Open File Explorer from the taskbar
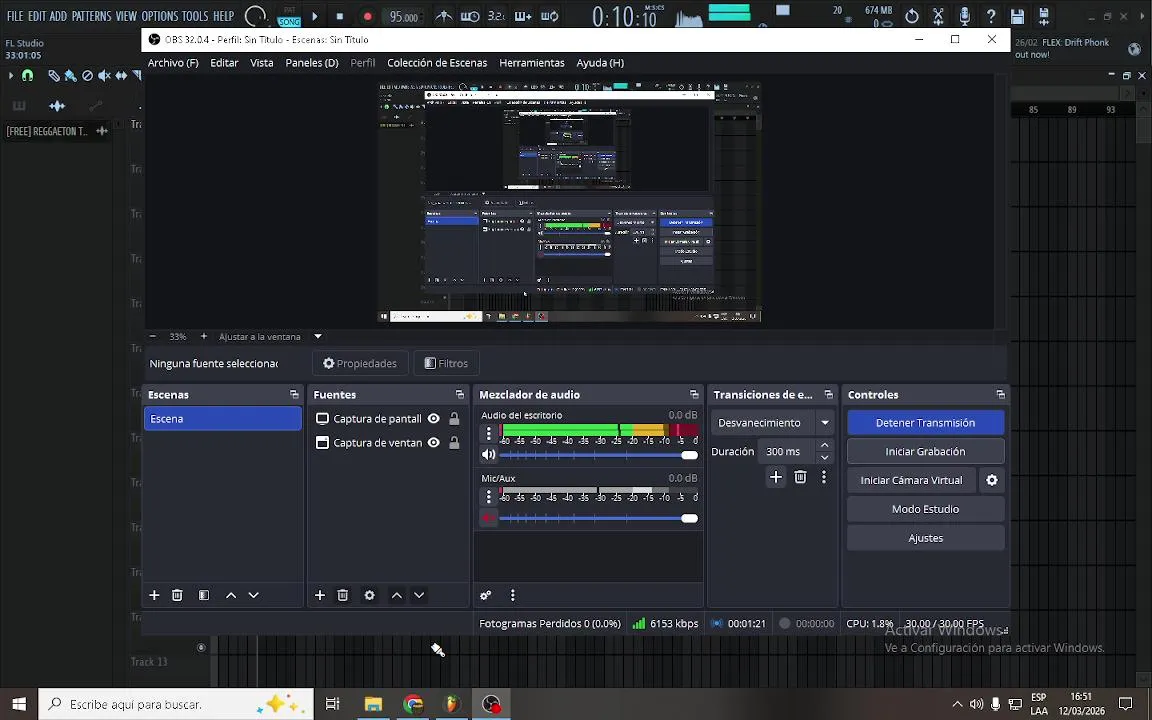The height and width of the screenshot is (720, 1152). point(373,704)
